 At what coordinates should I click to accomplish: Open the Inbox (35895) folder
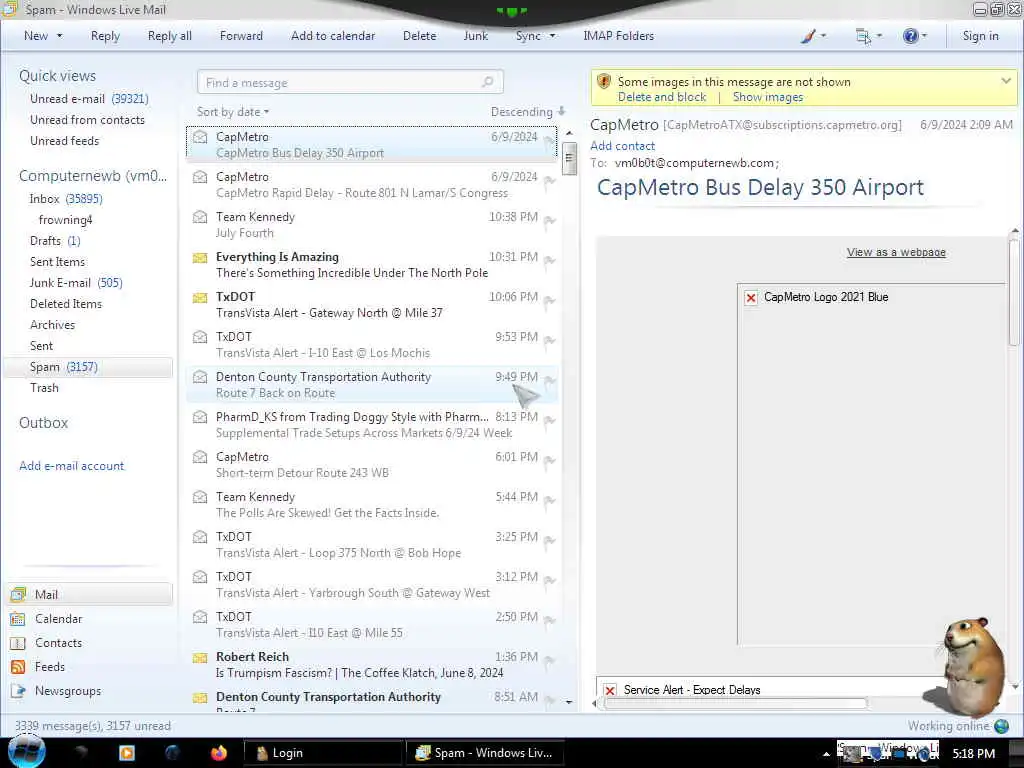65,199
